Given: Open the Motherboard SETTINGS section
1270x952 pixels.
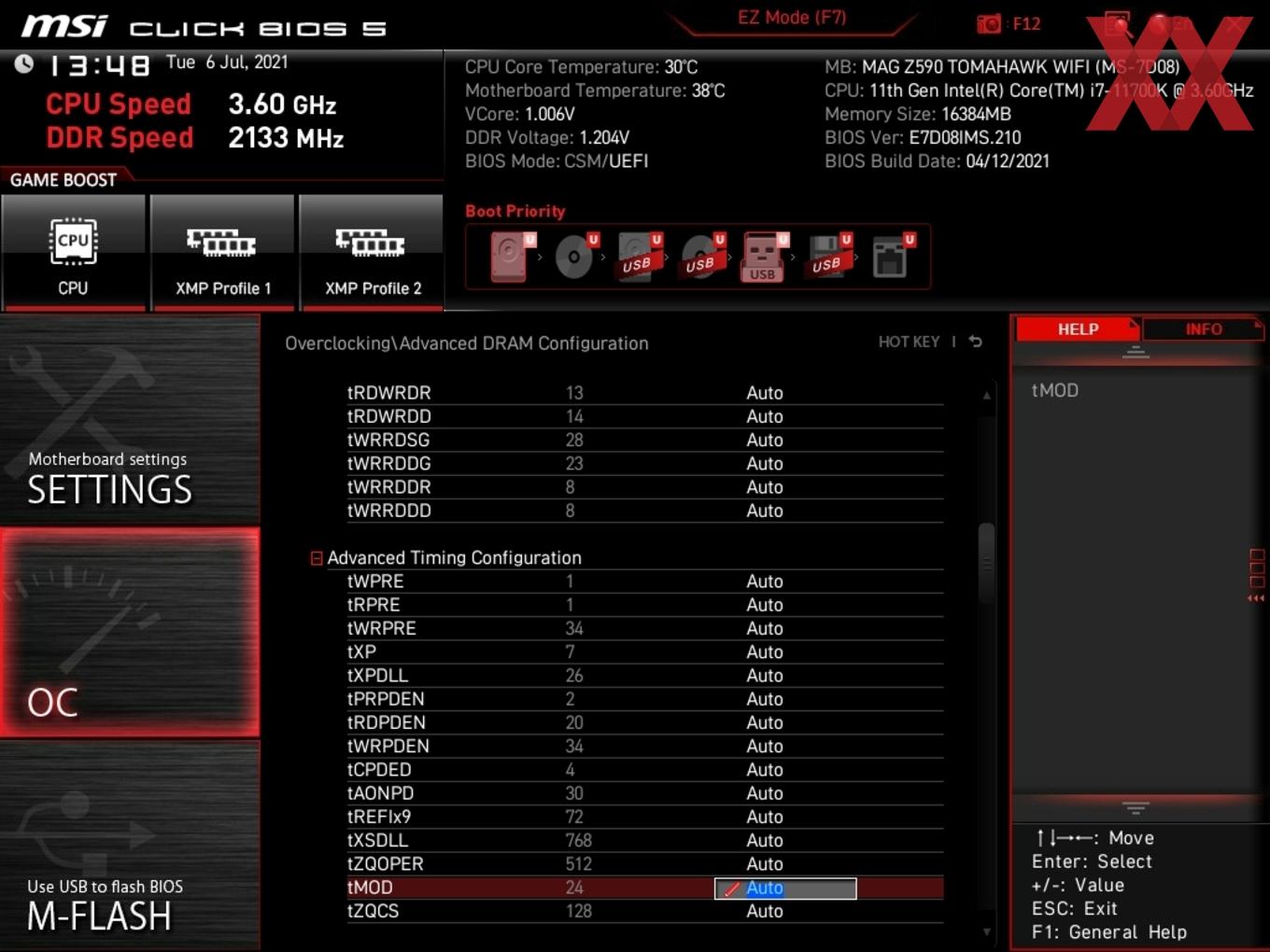Looking at the screenshot, I should (130, 420).
